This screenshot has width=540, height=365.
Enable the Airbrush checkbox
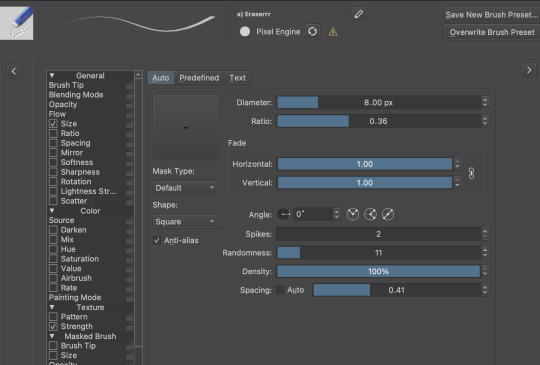click(53, 278)
